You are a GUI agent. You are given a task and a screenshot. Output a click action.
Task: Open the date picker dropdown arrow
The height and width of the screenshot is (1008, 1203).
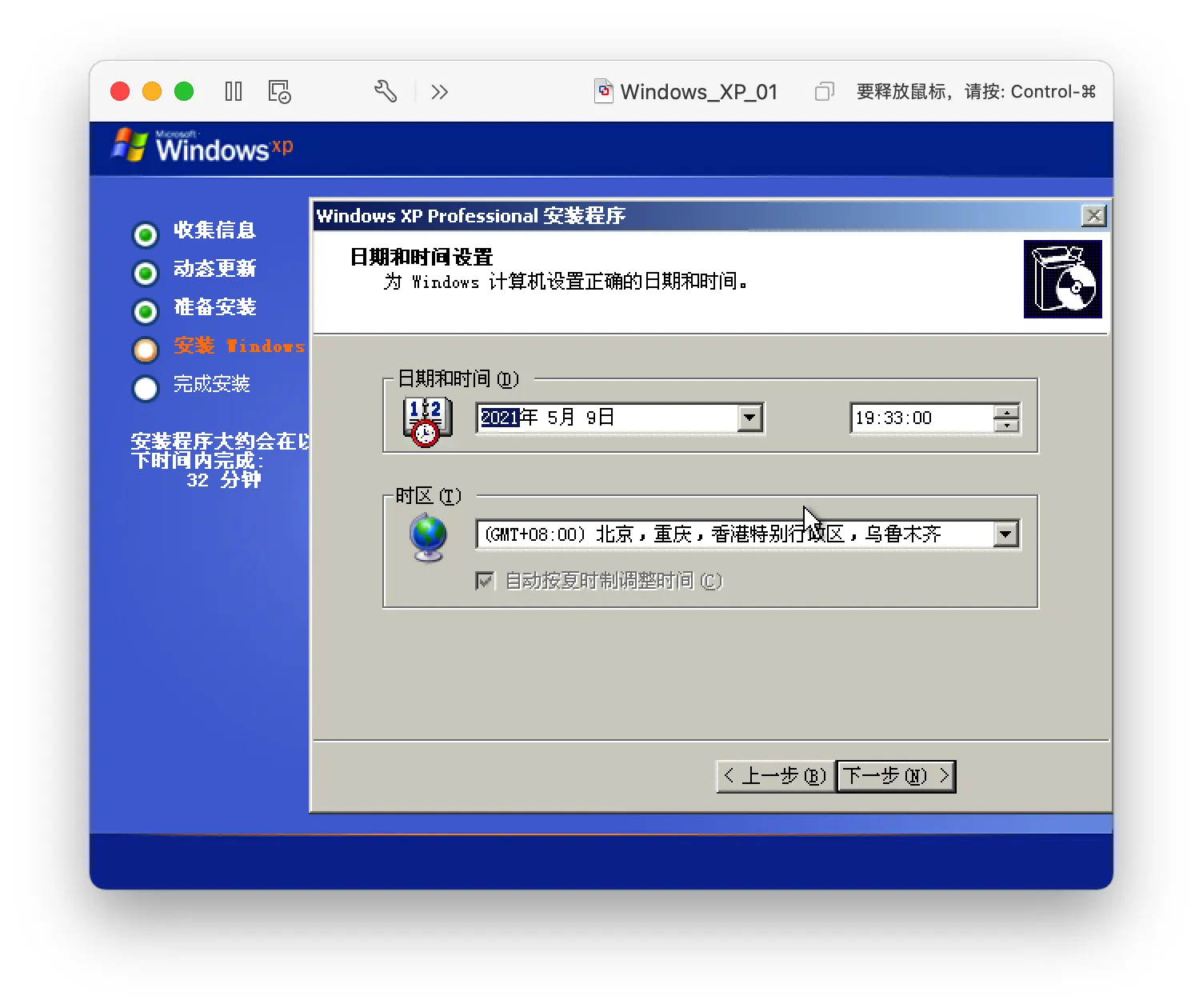(749, 418)
